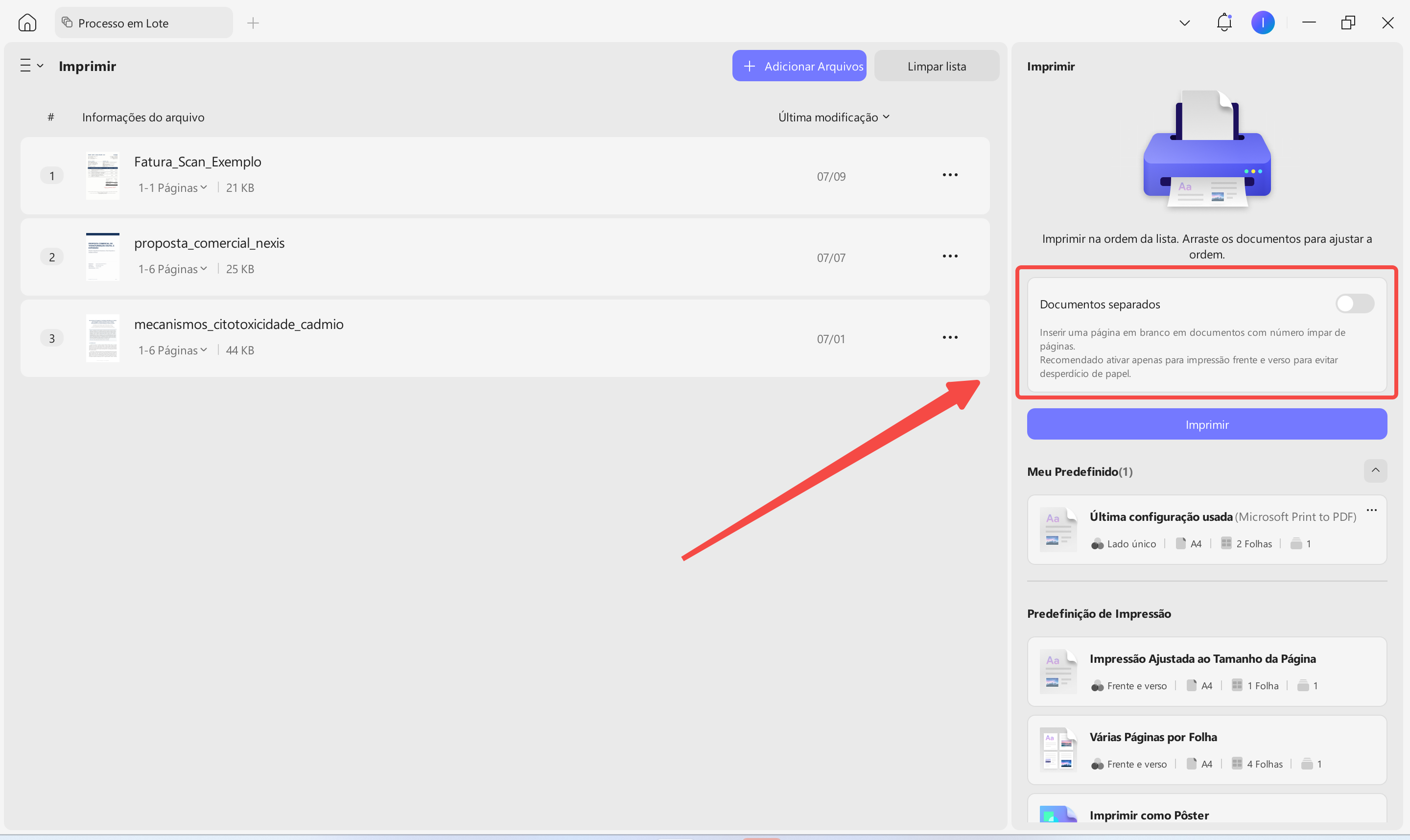Open more options for mecanismos_citotoxicidade_cadmio

(x=950, y=337)
